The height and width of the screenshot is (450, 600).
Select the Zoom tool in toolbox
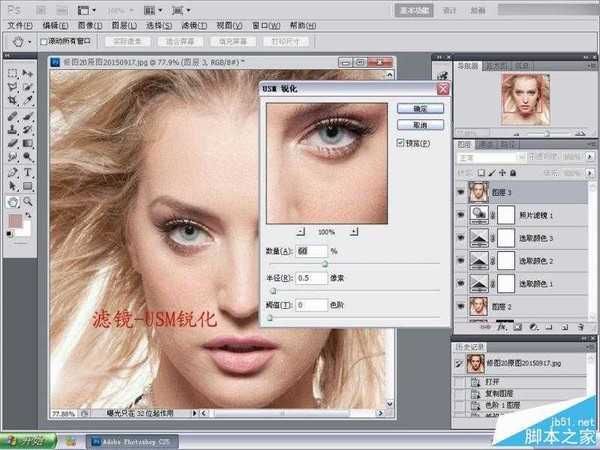click(x=28, y=202)
